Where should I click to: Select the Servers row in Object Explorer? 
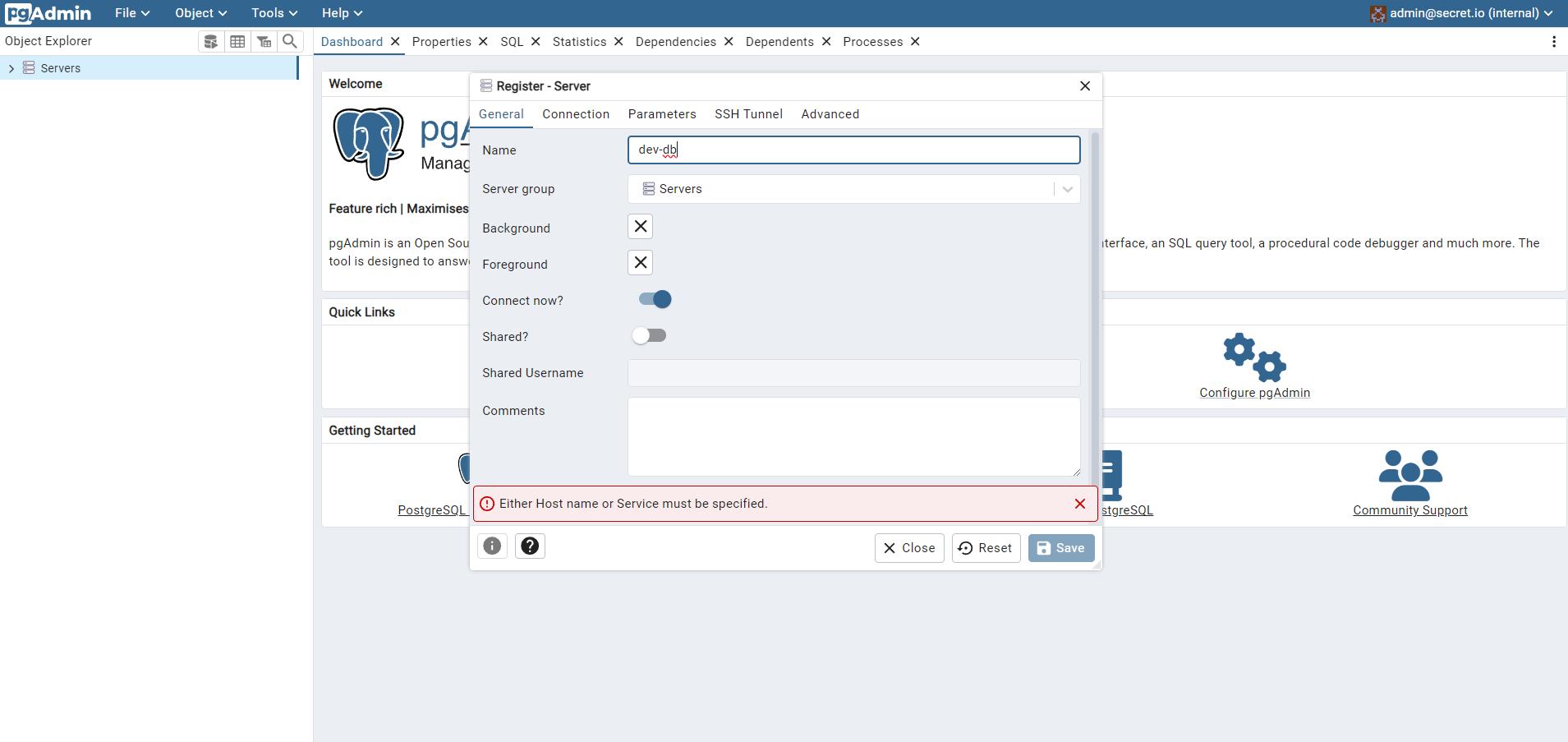click(x=149, y=68)
